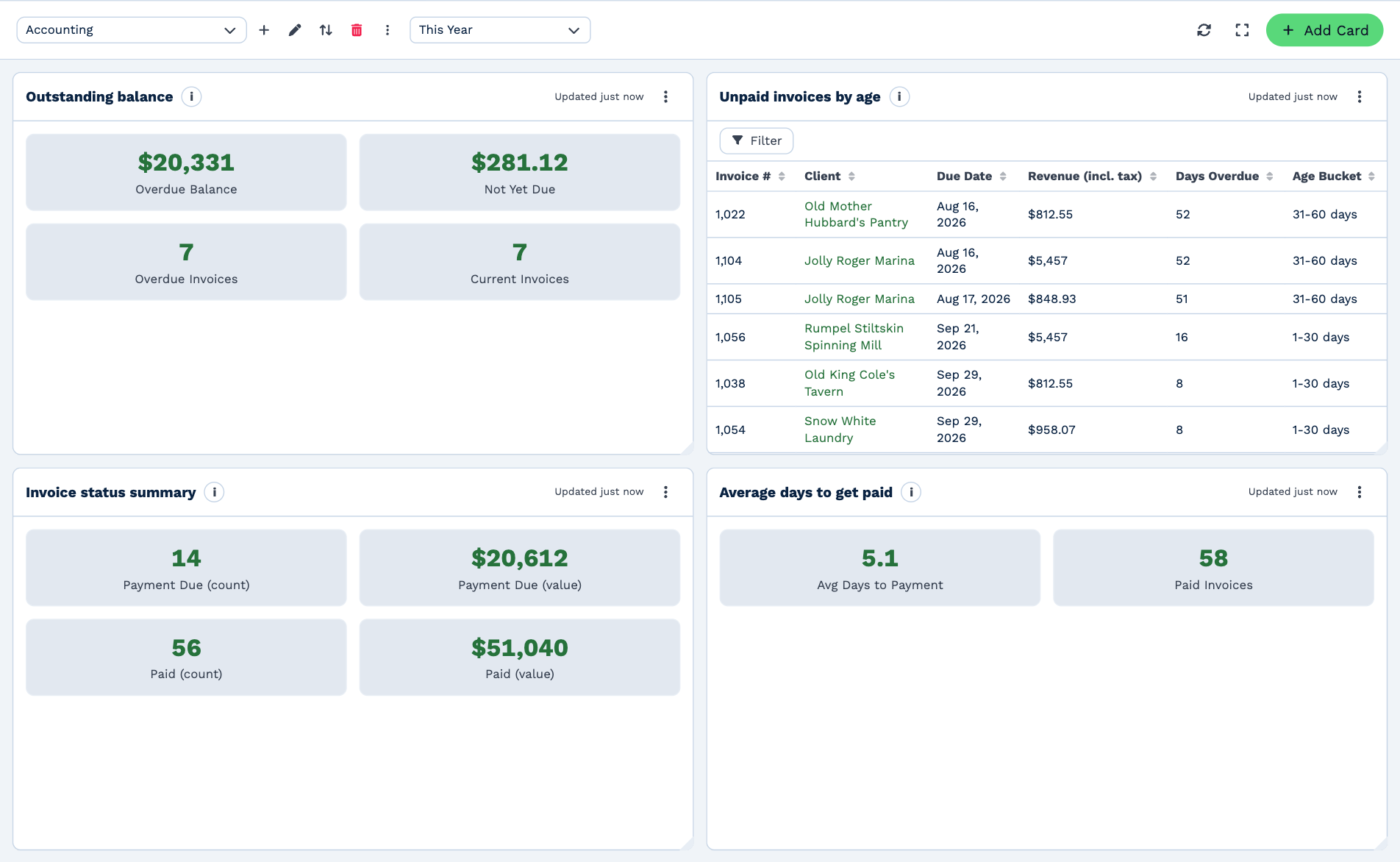Click the 14 Payment Due (count) tile
Image resolution: width=1400 pixels, height=862 pixels.
point(186,568)
